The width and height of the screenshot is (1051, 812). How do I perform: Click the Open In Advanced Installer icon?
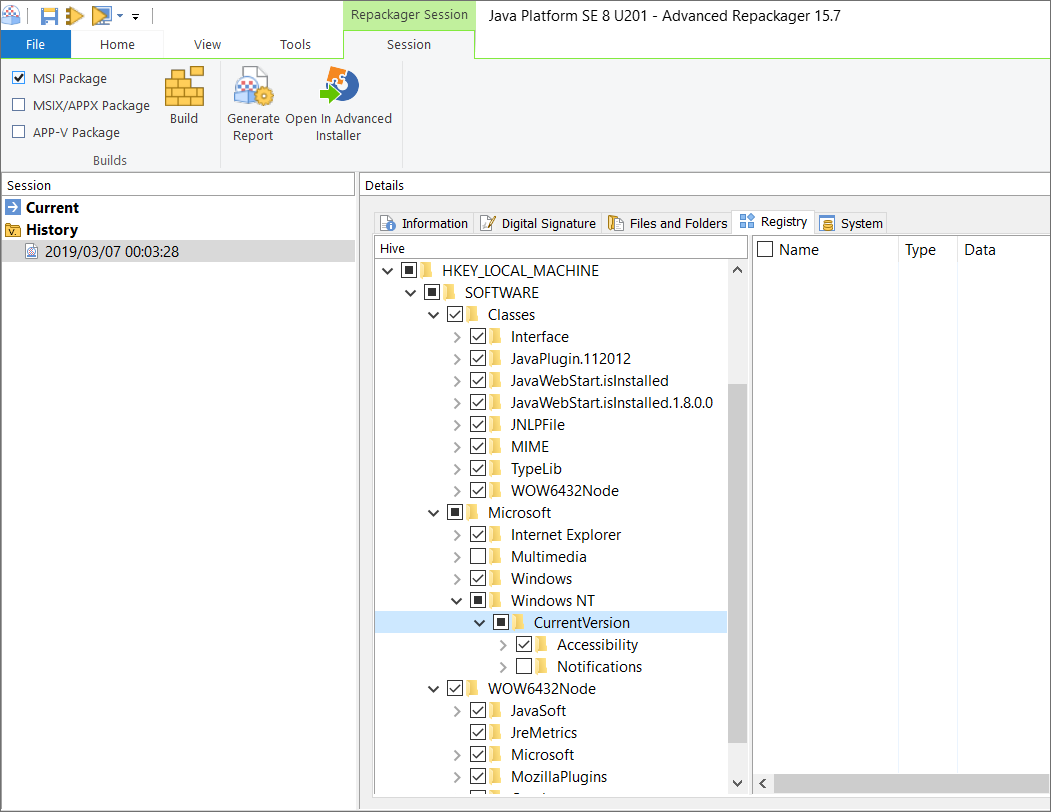click(339, 85)
